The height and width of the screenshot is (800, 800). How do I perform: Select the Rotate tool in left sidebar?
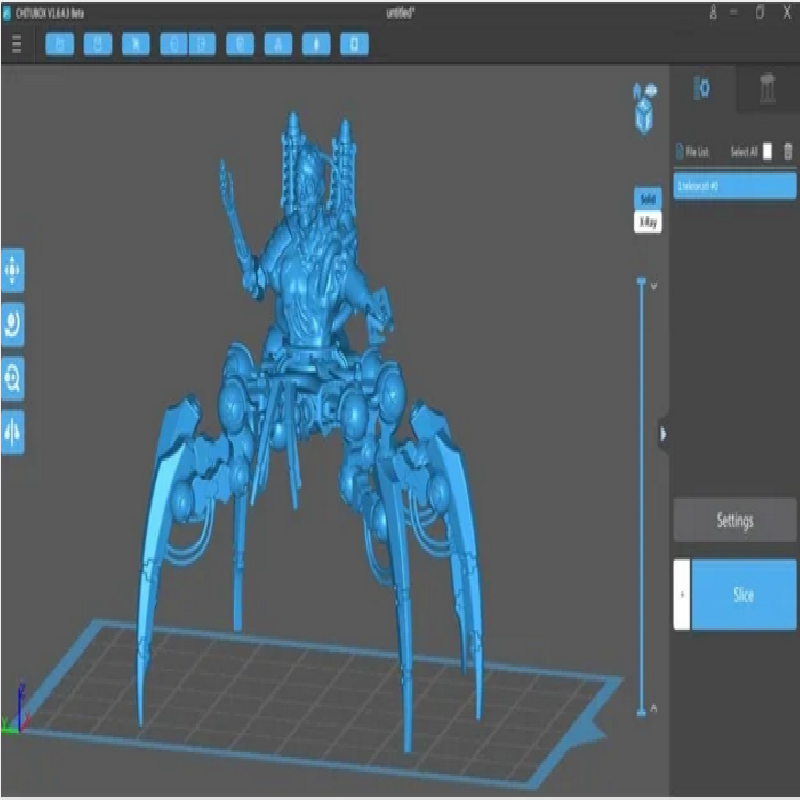click(x=13, y=324)
